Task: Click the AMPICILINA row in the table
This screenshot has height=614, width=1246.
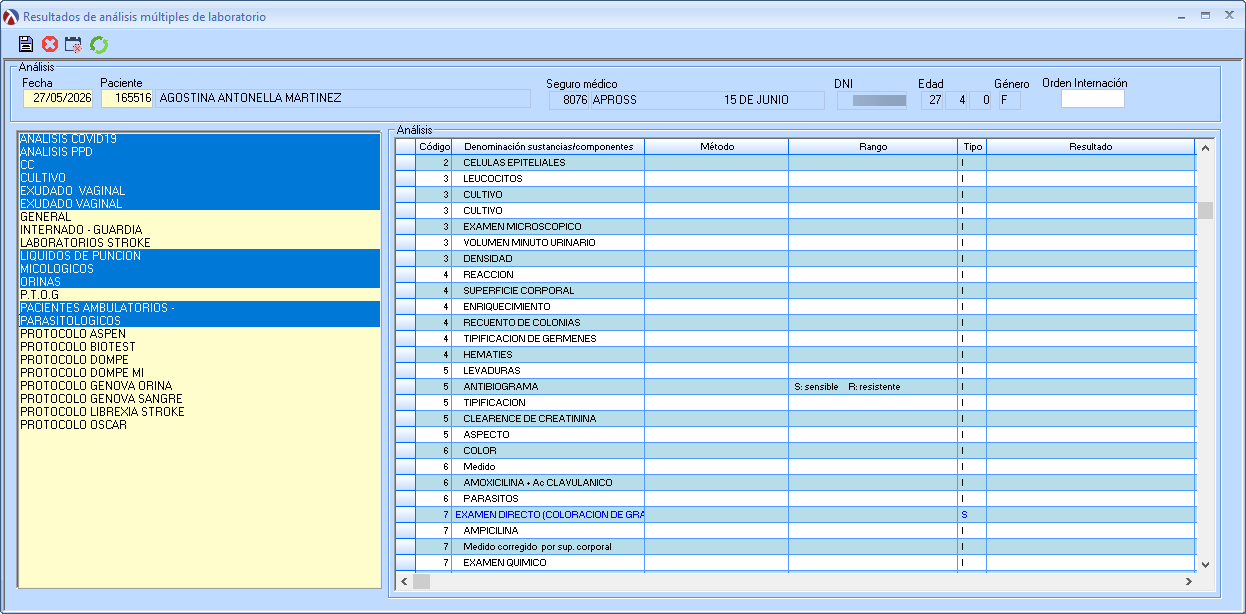Action: (795, 531)
